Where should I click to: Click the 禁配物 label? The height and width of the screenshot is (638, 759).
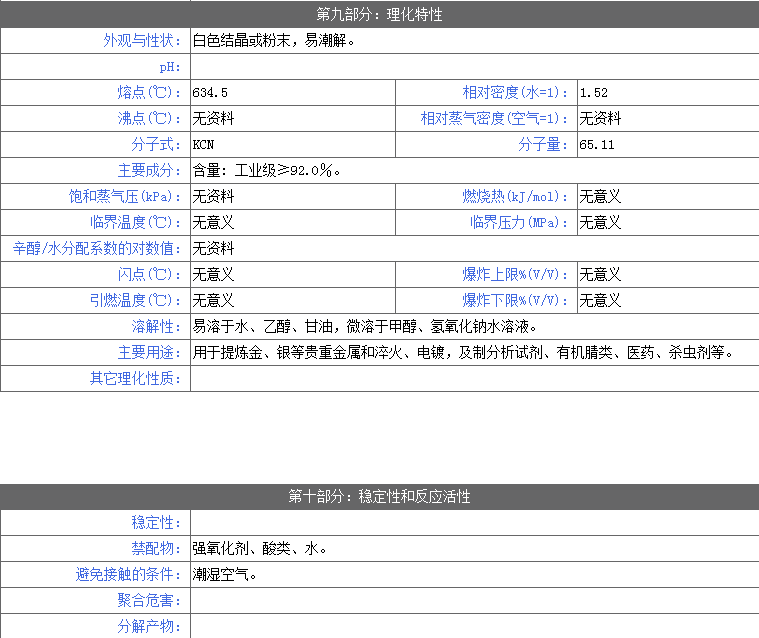pos(156,549)
